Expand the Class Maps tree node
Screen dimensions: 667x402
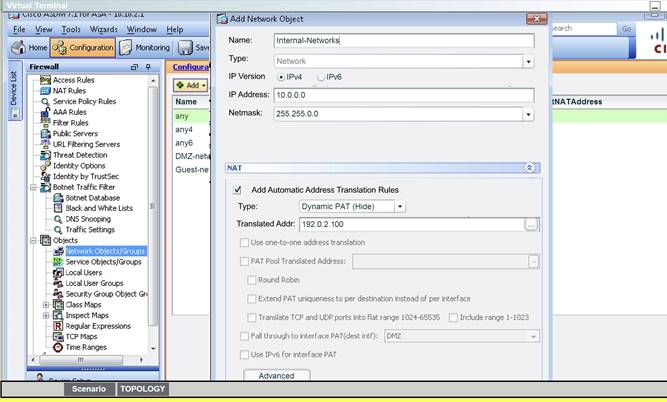(x=46, y=304)
